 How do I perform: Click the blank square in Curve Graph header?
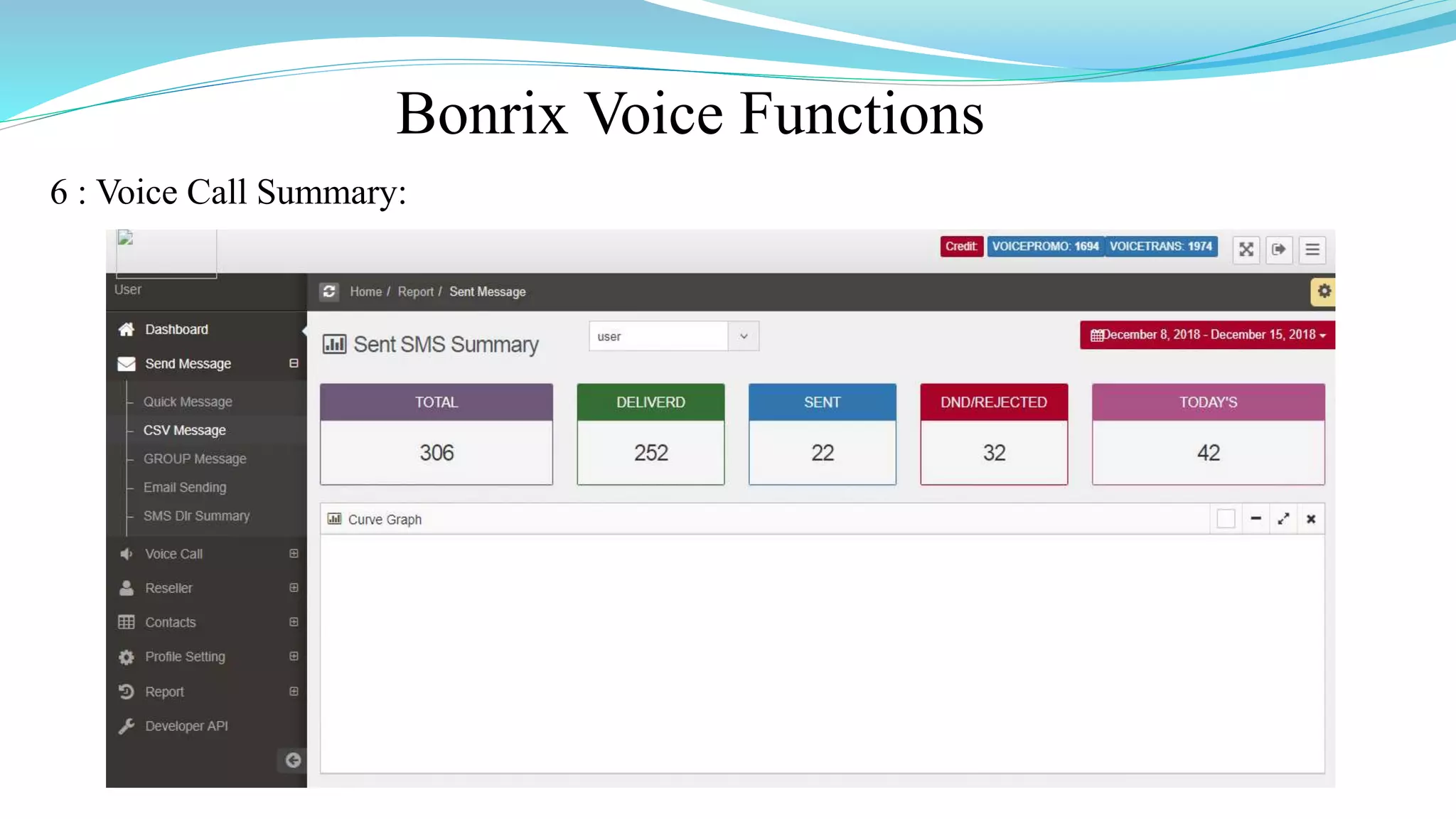tap(1226, 519)
